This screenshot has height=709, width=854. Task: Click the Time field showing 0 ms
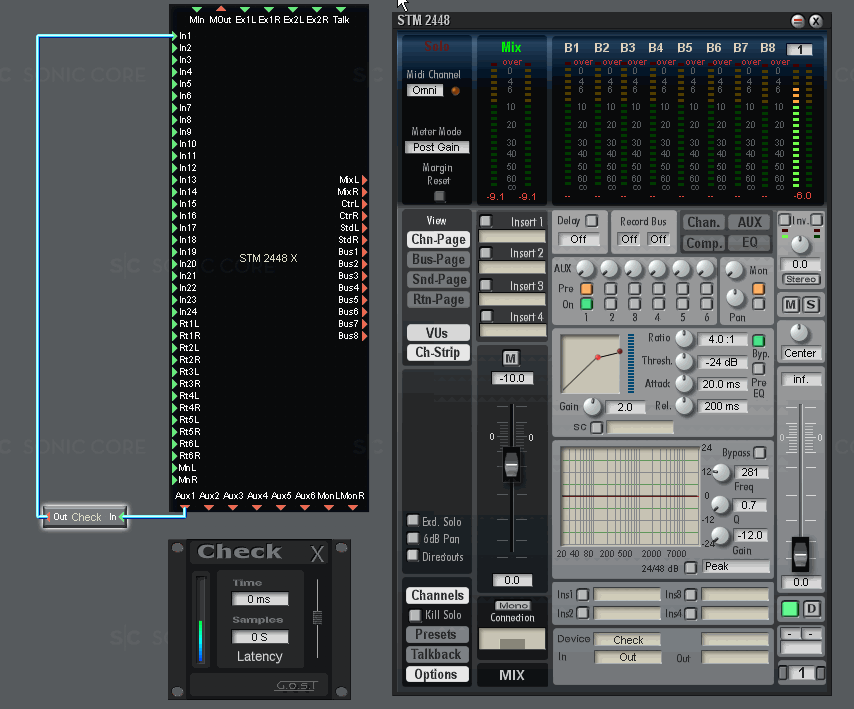[260, 599]
